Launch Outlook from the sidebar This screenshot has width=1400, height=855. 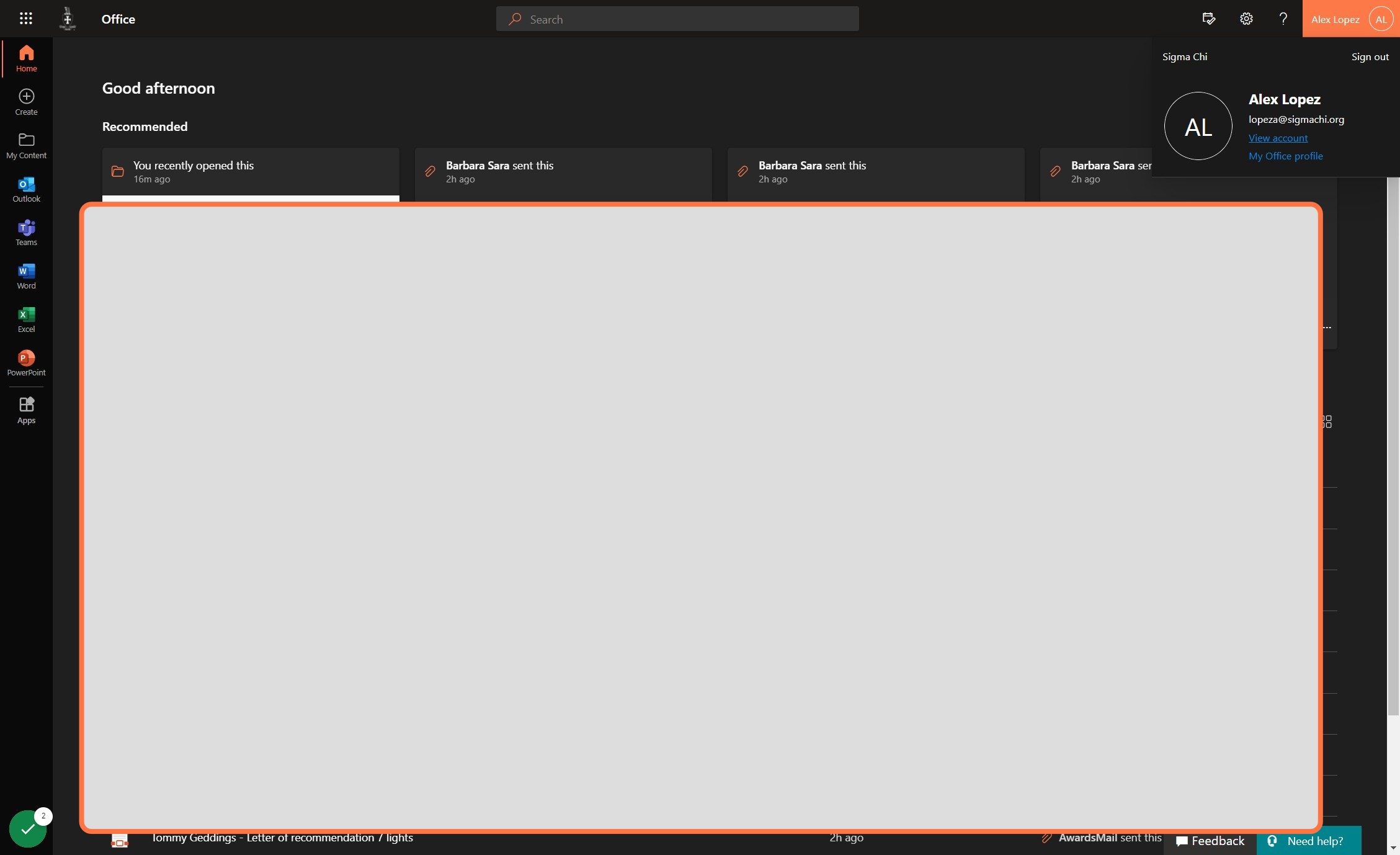26,189
